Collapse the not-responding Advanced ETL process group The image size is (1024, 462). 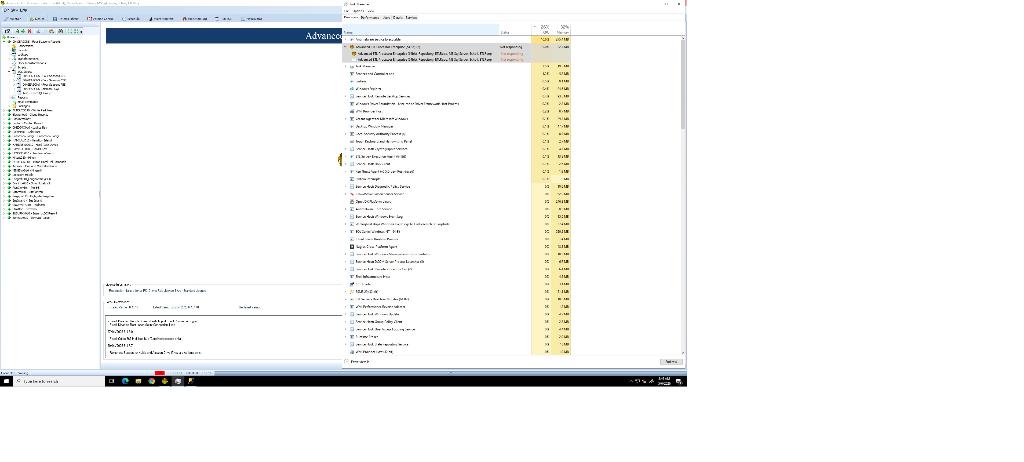pos(346,47)
